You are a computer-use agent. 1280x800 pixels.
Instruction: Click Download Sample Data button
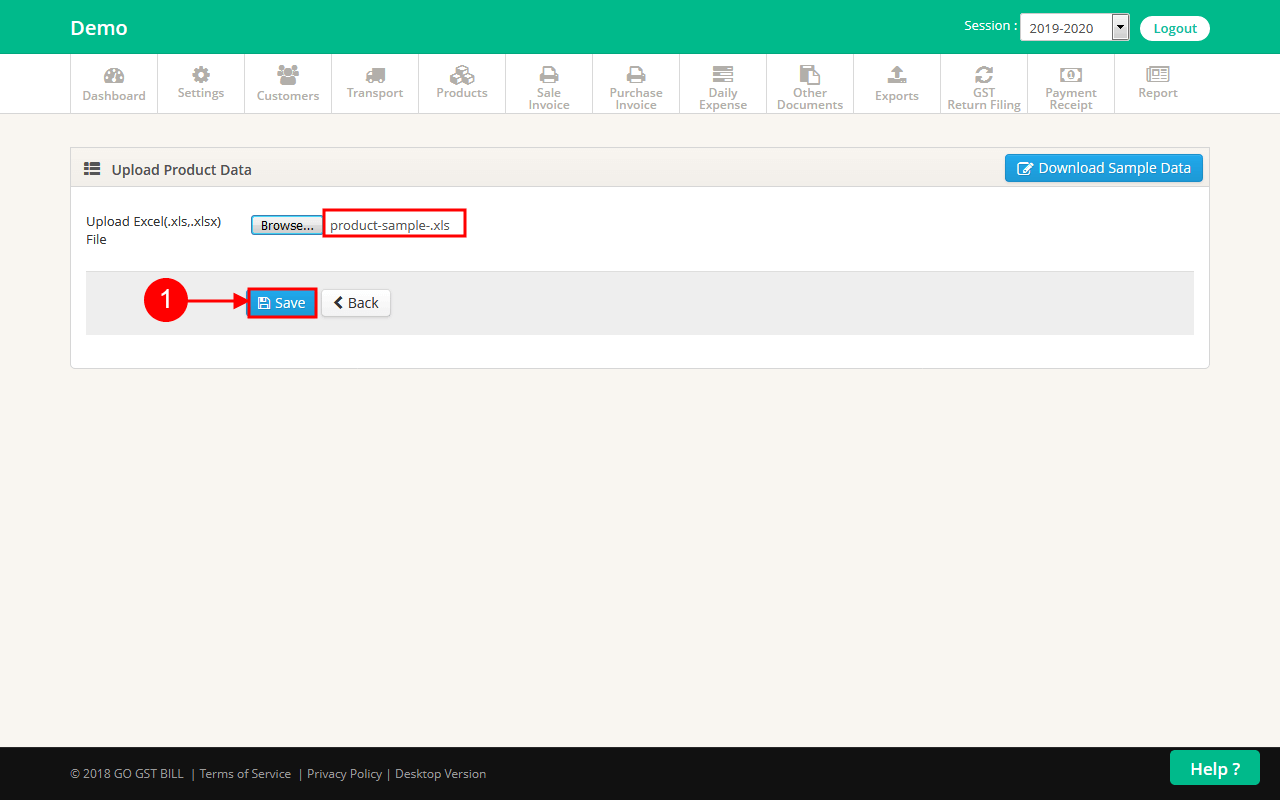point(1104,168)
